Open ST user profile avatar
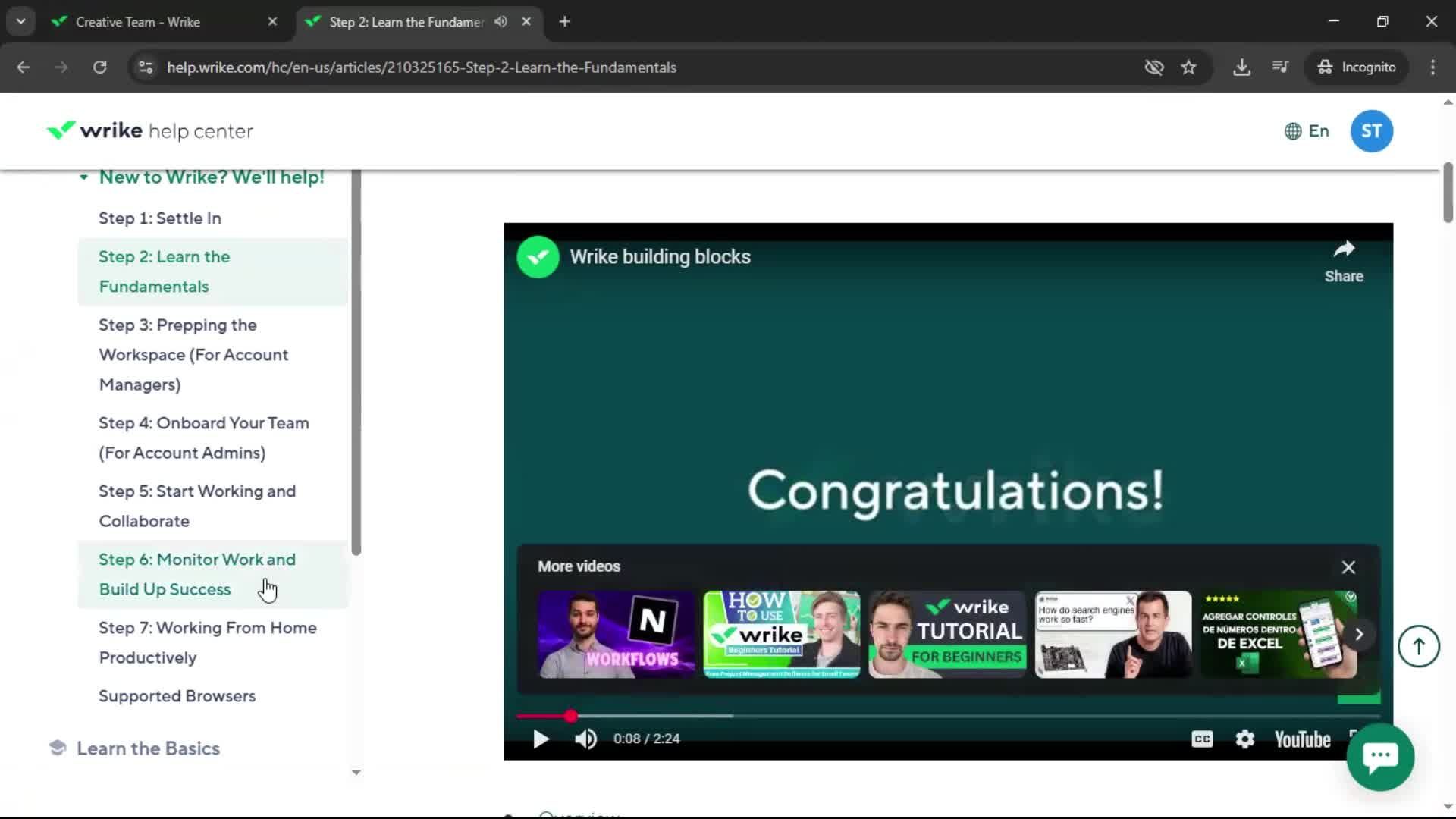1456x819 pixels. 1371,131
